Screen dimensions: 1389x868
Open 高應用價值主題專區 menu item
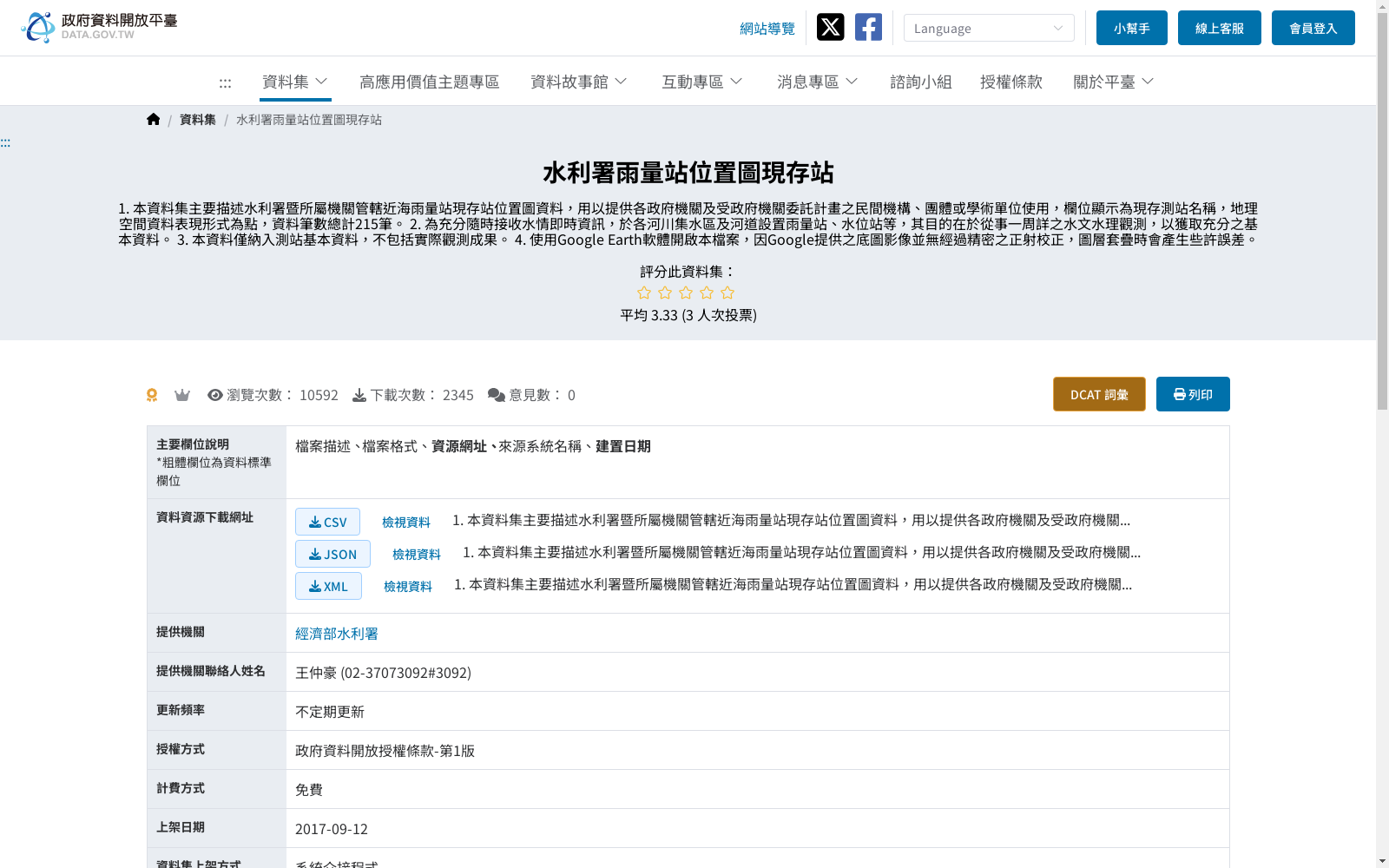coord(430,82)
